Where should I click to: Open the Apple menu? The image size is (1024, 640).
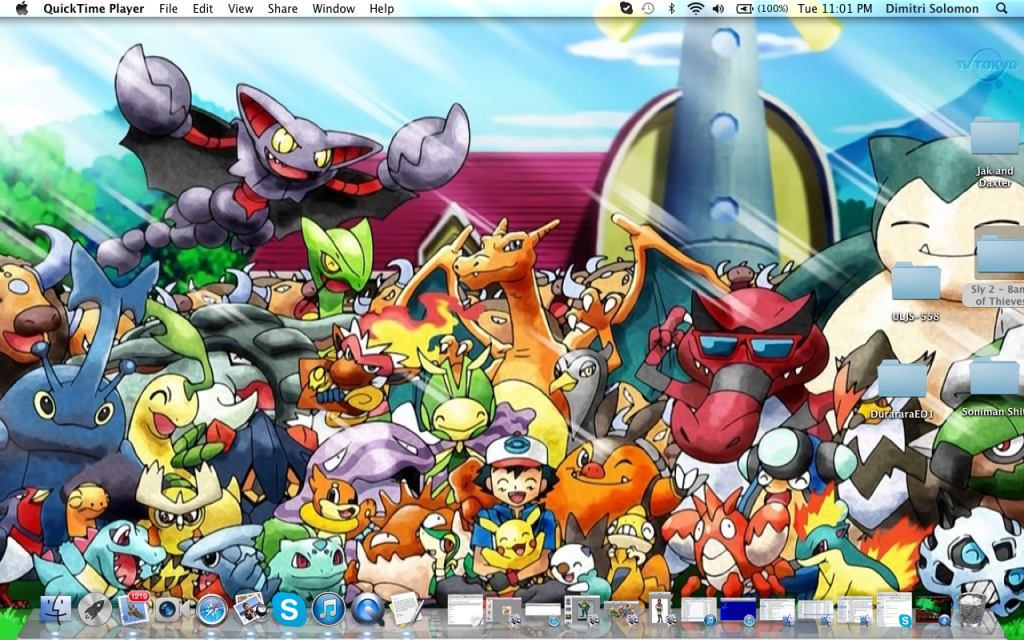coord(22,8)
